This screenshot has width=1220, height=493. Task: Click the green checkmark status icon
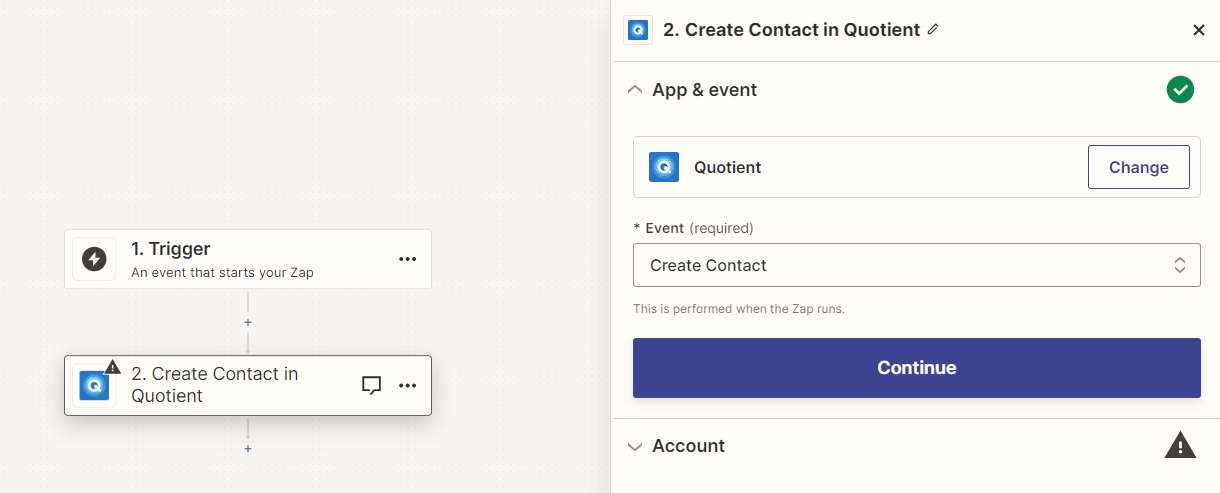(x=1180, y=90)
